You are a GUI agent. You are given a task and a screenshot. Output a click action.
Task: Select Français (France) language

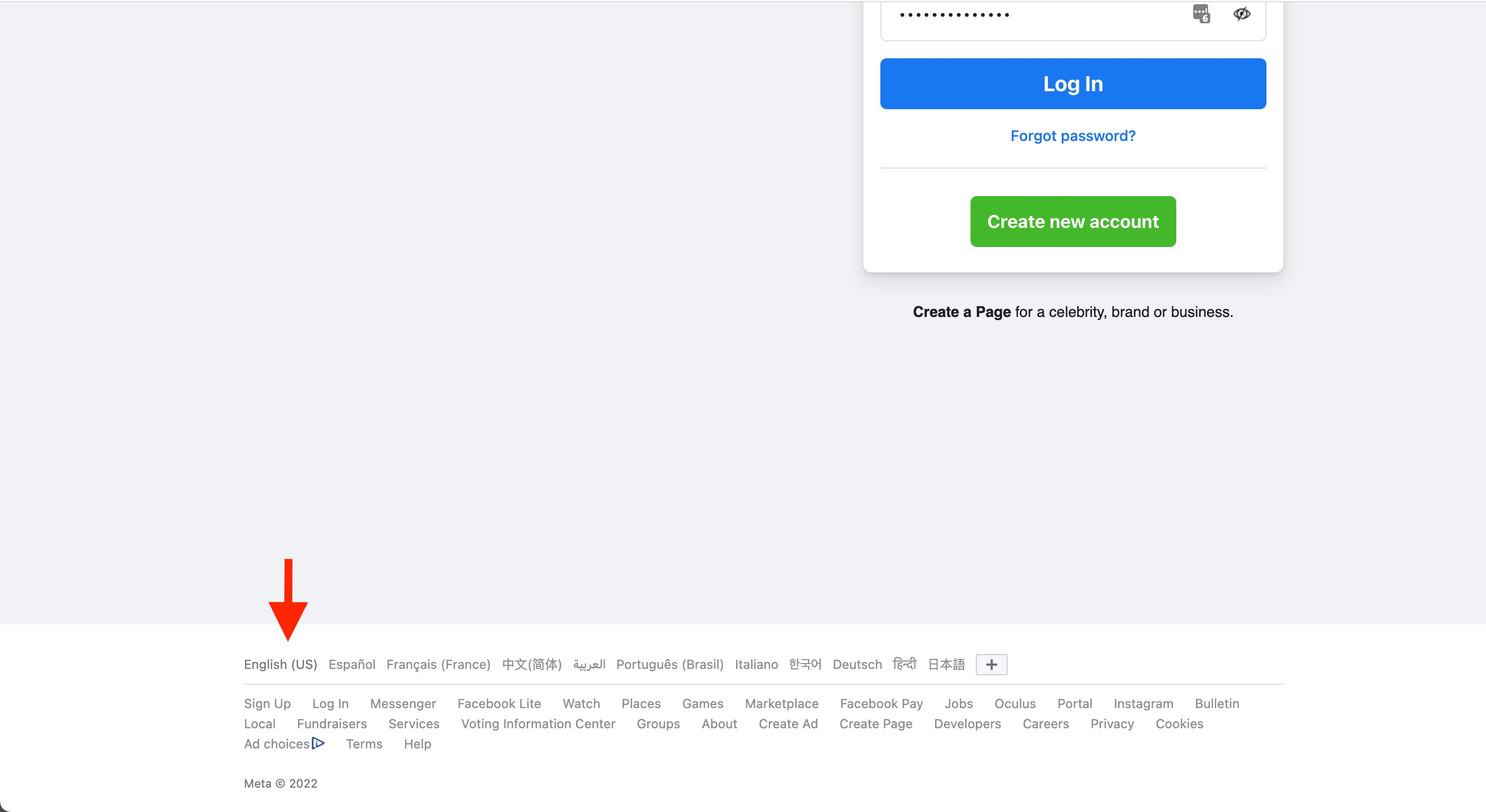438,664
